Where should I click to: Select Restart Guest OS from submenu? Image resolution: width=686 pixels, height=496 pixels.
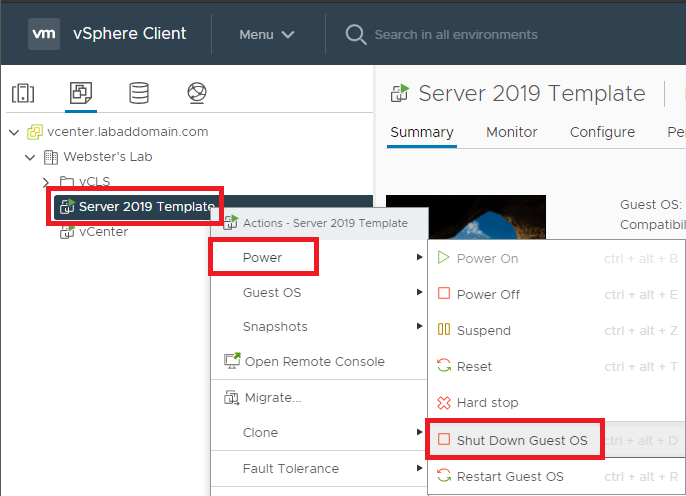click(510, 476)
